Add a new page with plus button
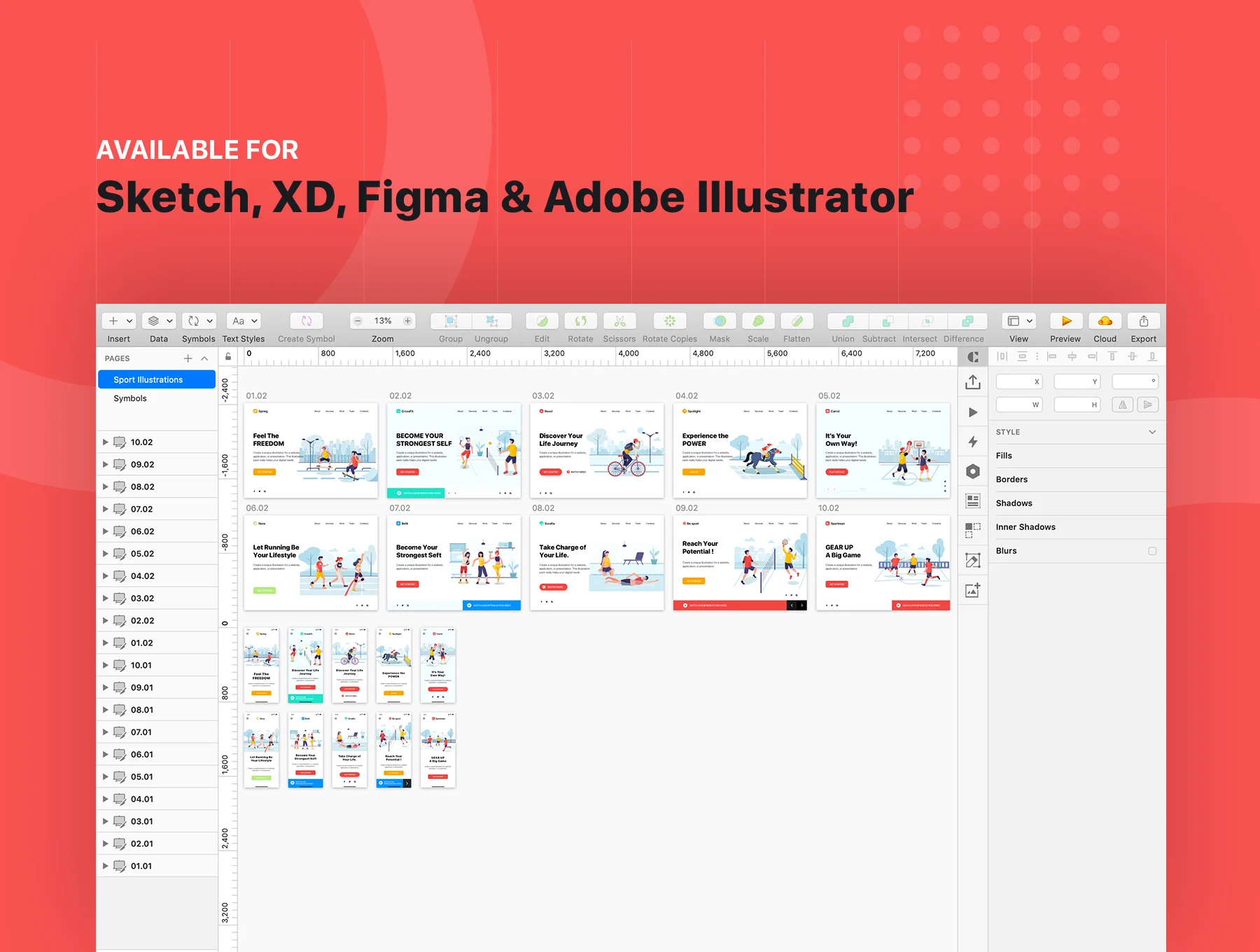The width and height of the screenshot is (1260, 952). pyautogui.click(x=188, y=358)
